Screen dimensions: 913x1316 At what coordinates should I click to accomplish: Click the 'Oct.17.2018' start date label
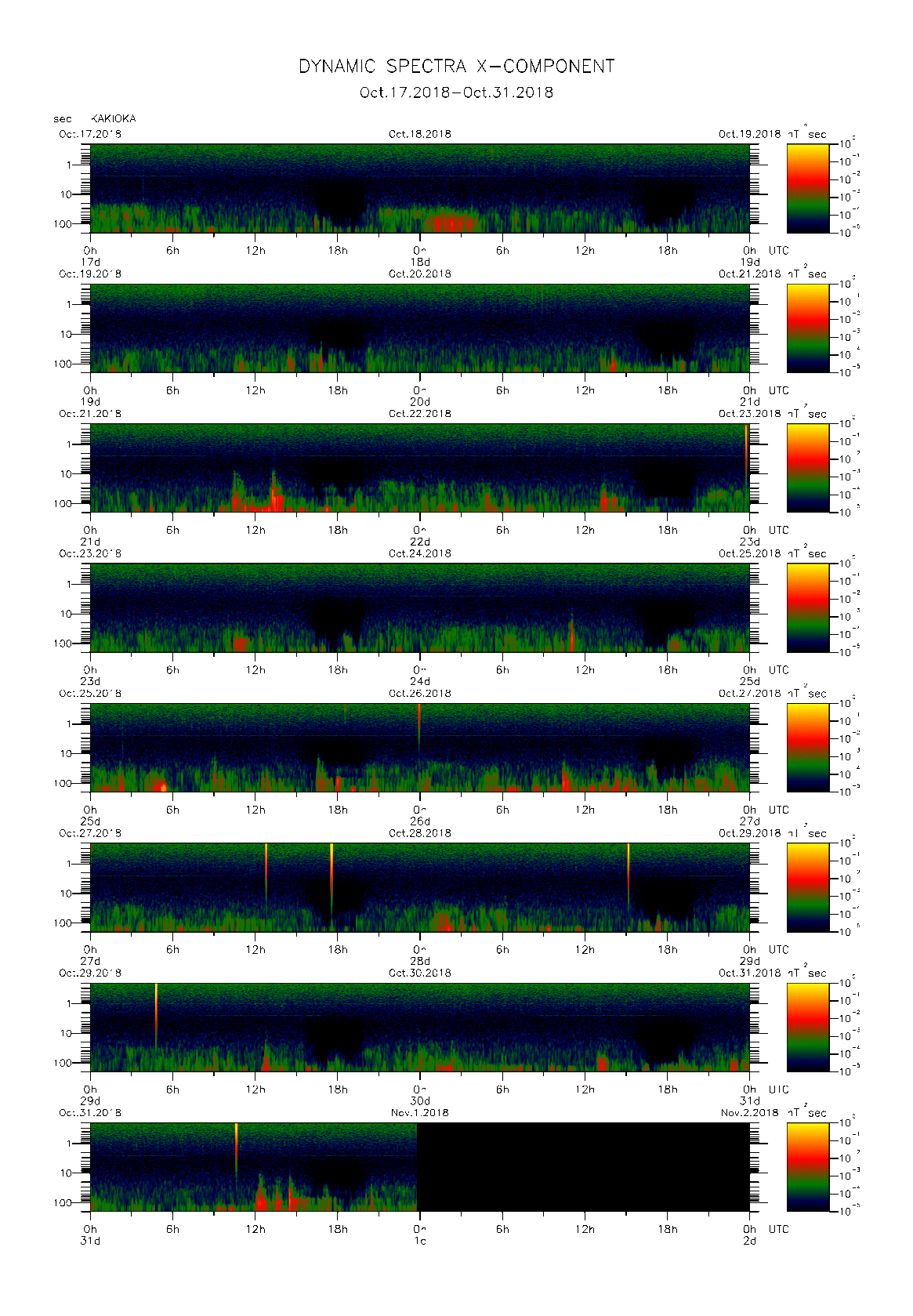point(90,134)
